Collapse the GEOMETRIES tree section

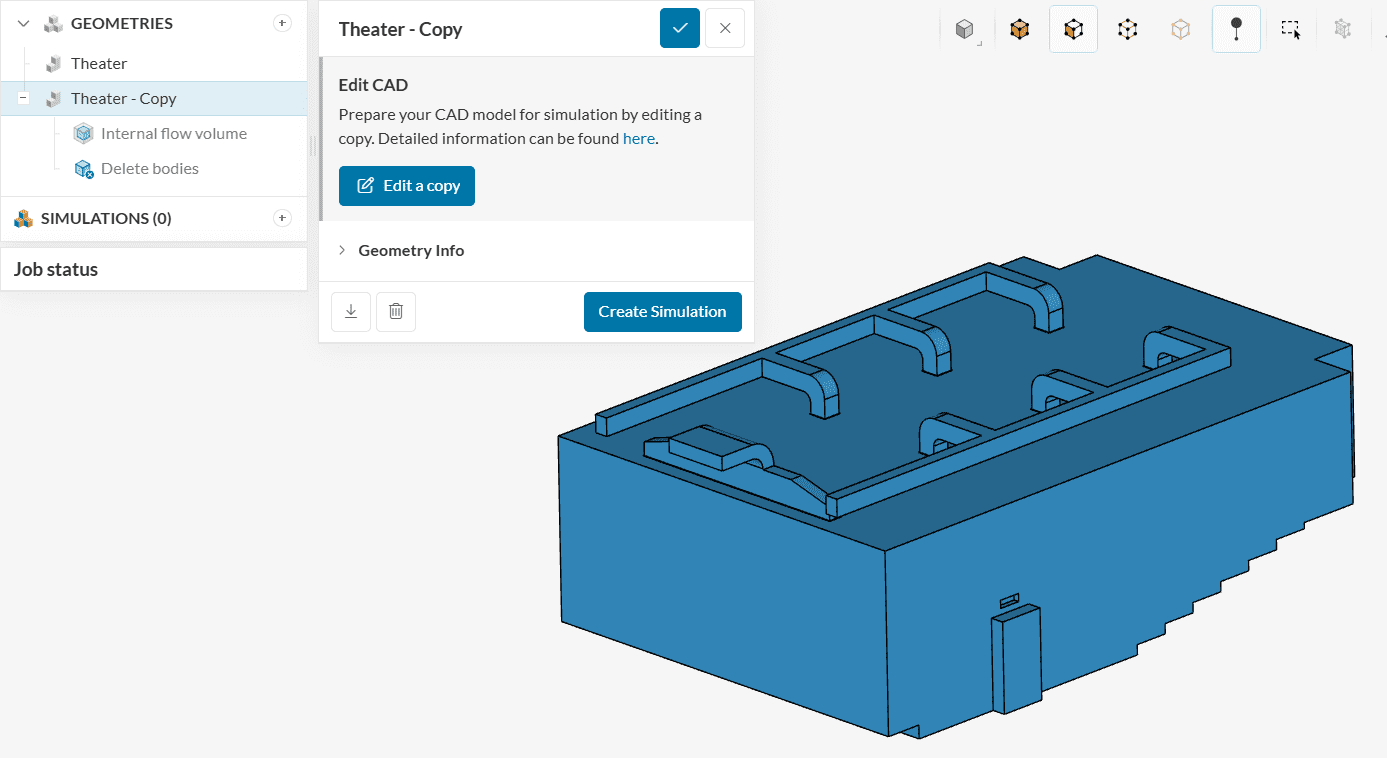pyautogui.click(x=24, y=23)
